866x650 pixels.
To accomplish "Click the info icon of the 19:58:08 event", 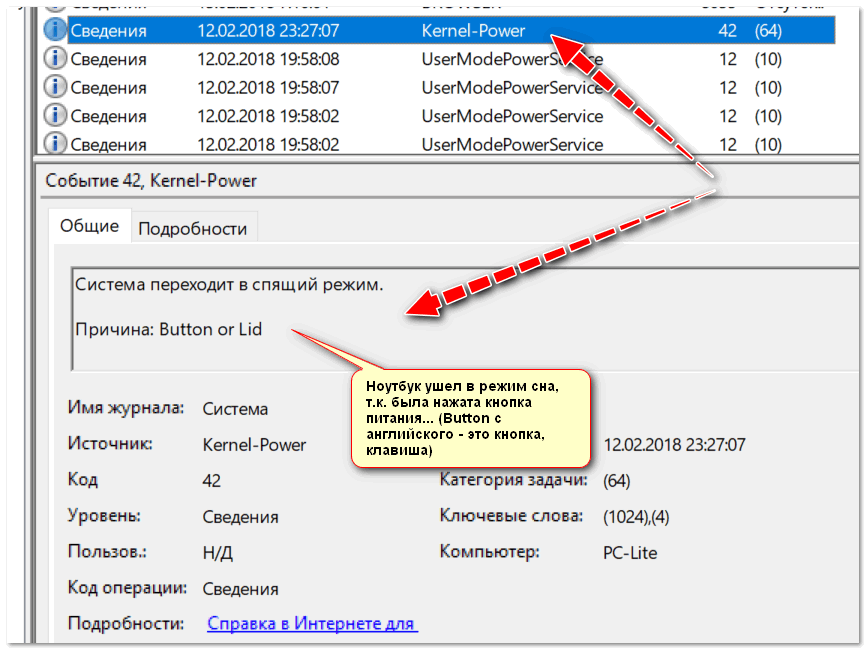I will click(55, 58).
